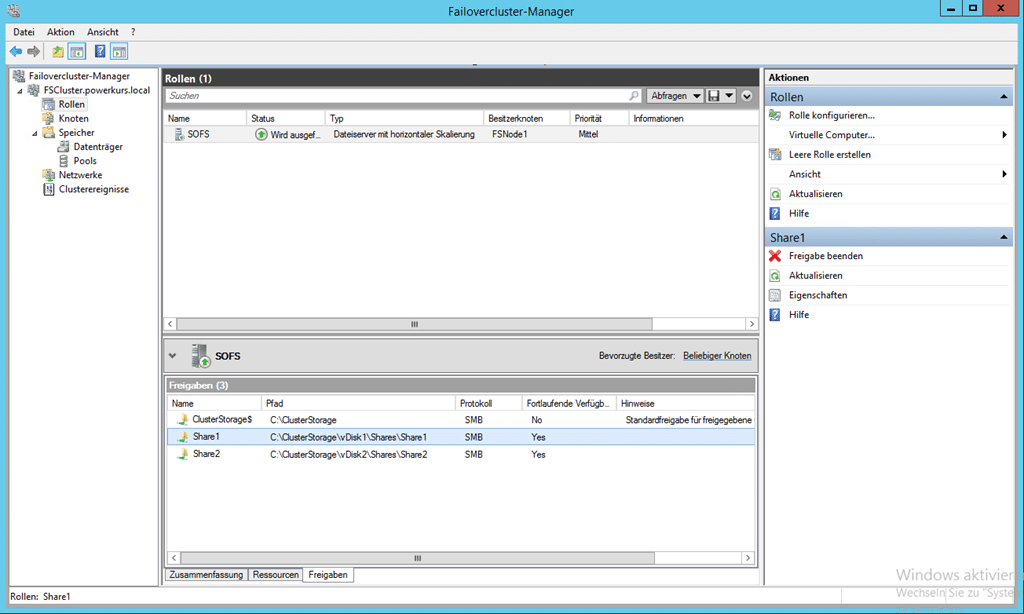Image resolution: width=1024 pixels, height=614 pixels.
Task: Open the Aktion menu
Action: pos(61,32)
